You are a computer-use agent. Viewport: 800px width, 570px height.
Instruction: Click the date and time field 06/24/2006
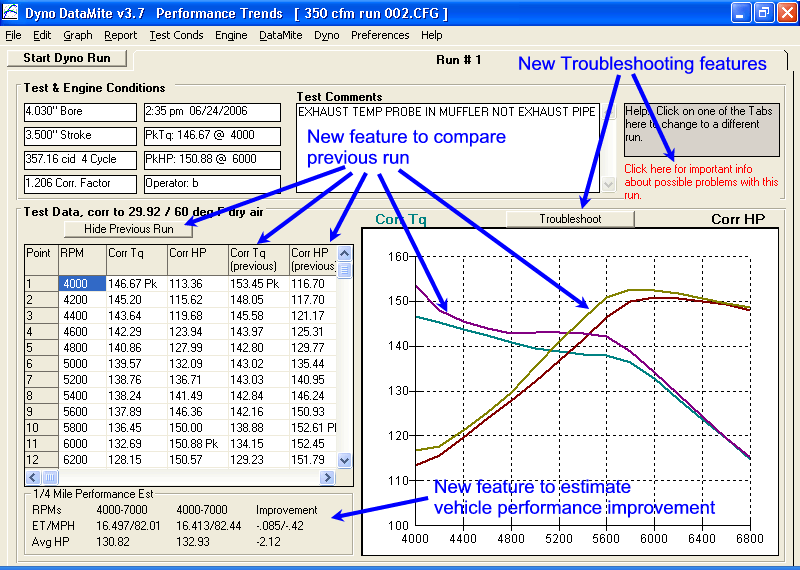212,112
